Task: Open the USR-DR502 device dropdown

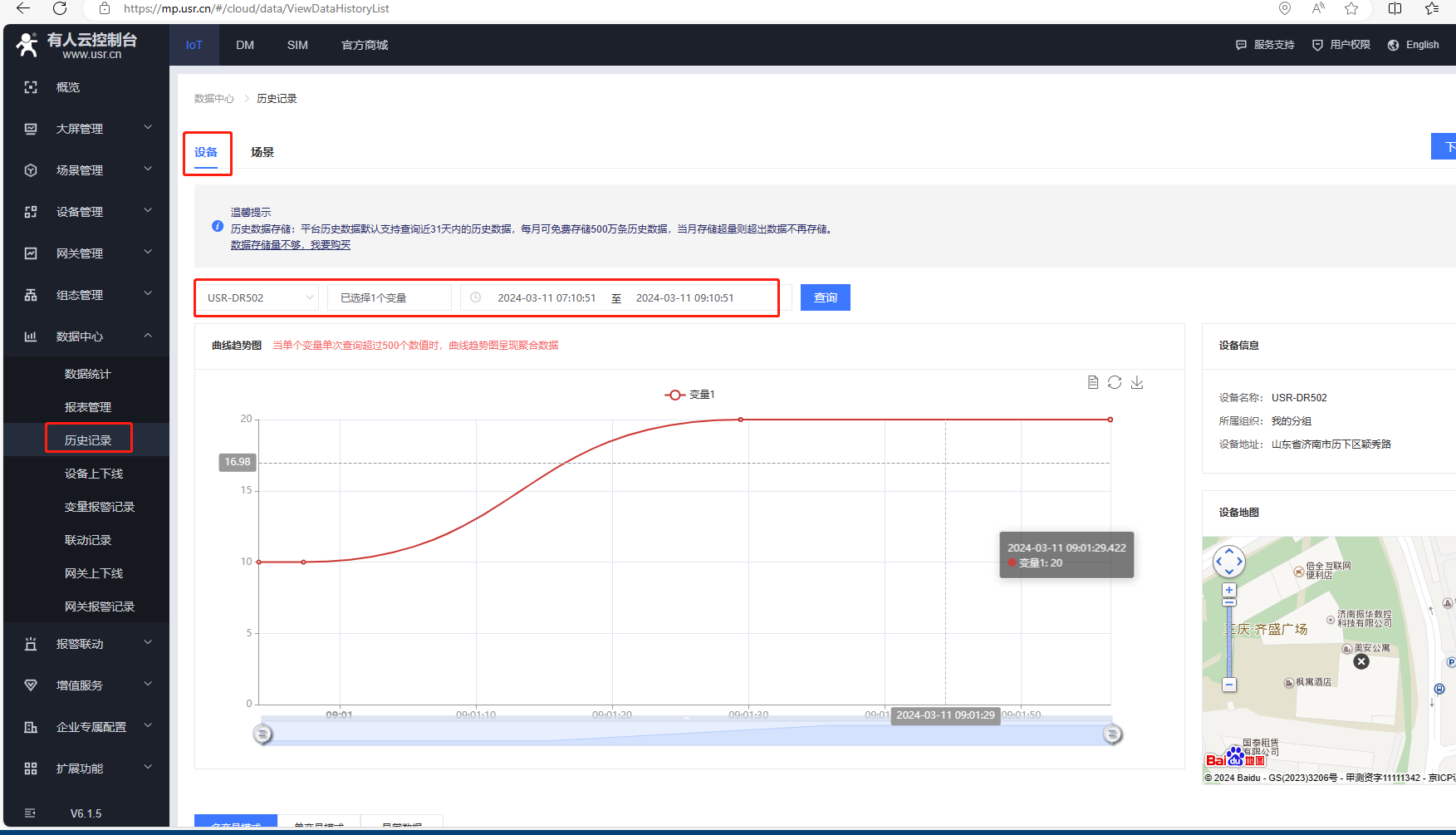Action: click(x=257, y=297)
